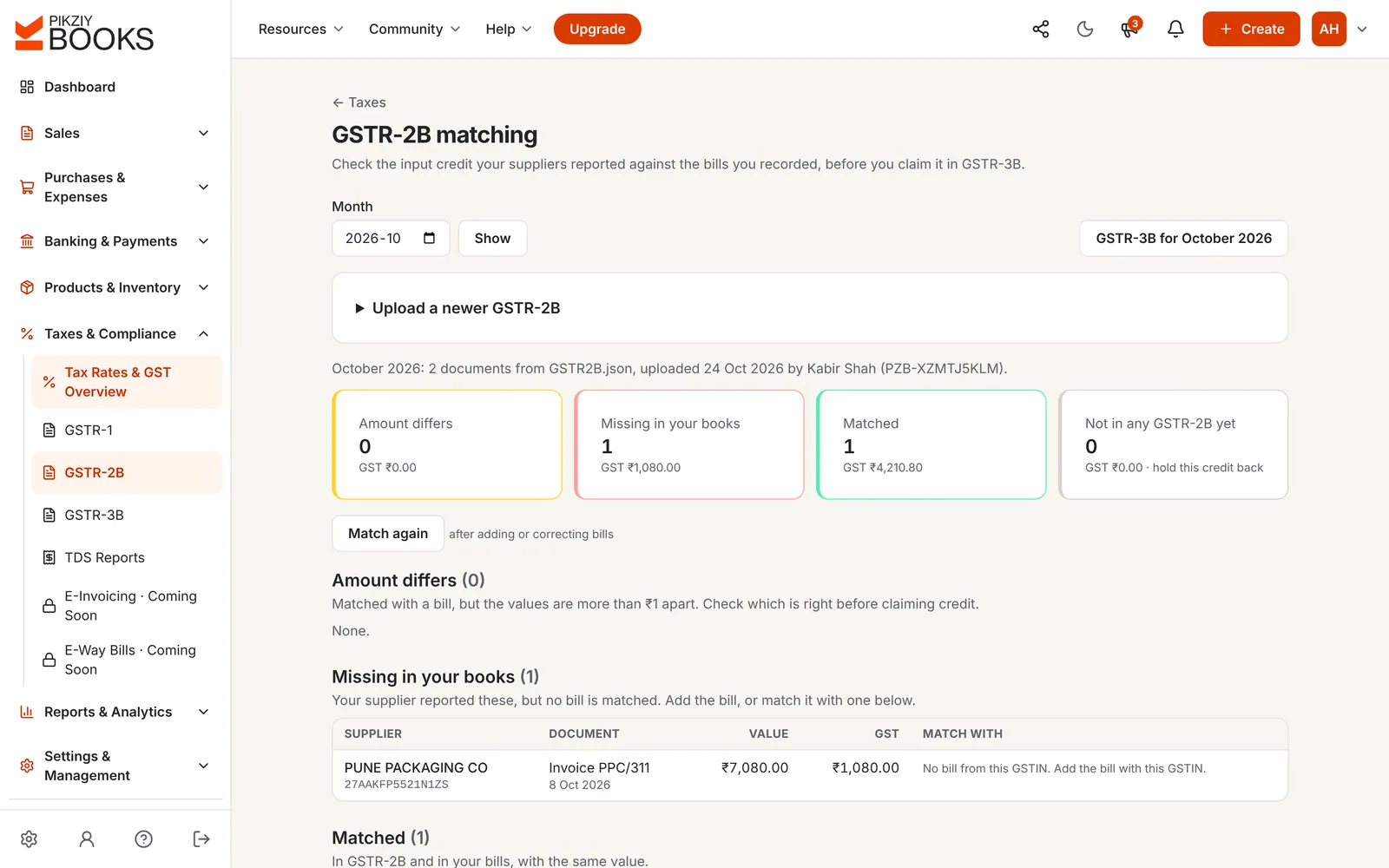Click the help question mark icon
1389x868 pixels.
click(144, 838)
